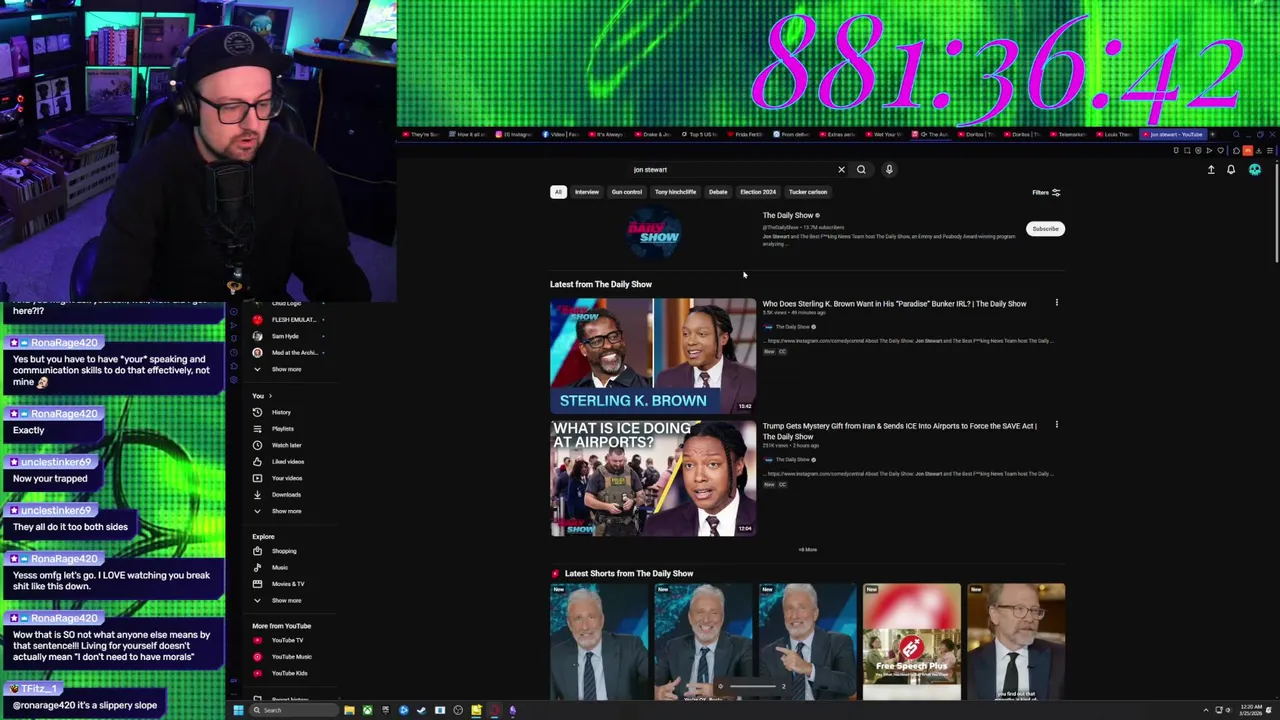
Task: Open Windows Start menu
Action: 238,710
